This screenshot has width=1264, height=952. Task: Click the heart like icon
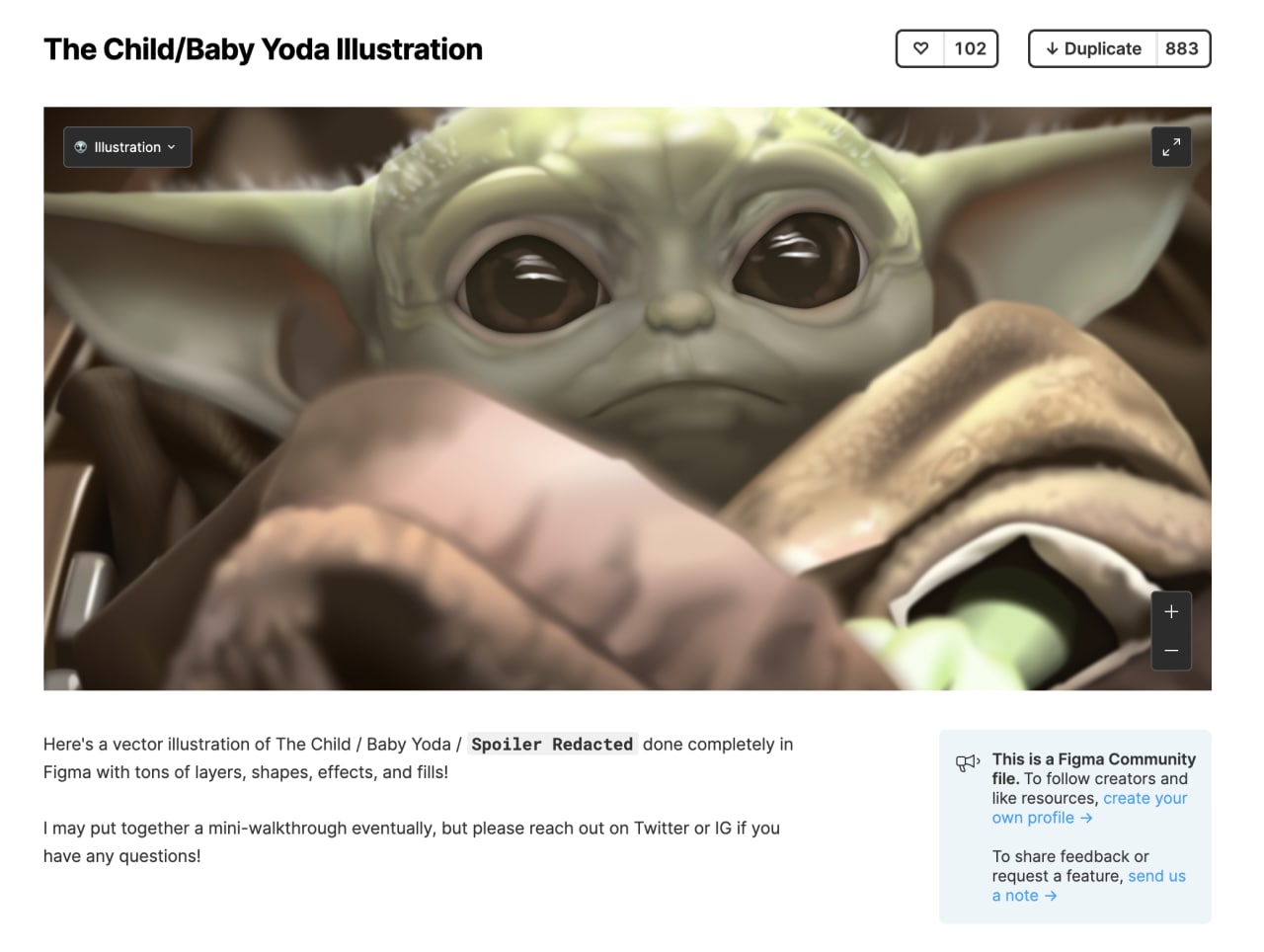[920, 48]
